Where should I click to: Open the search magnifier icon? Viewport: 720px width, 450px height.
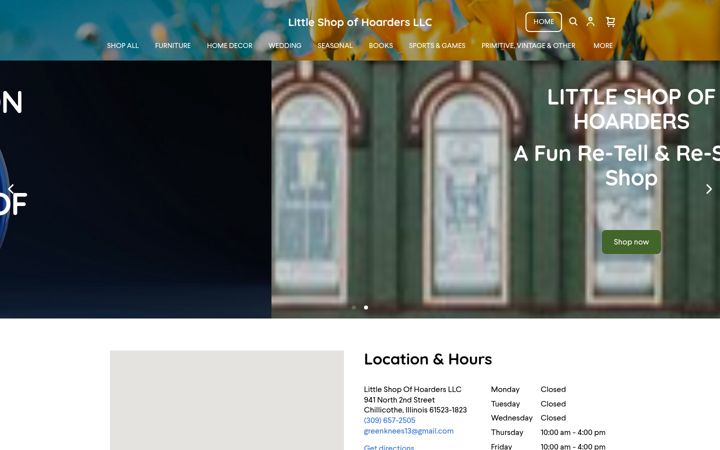(573, 22)
